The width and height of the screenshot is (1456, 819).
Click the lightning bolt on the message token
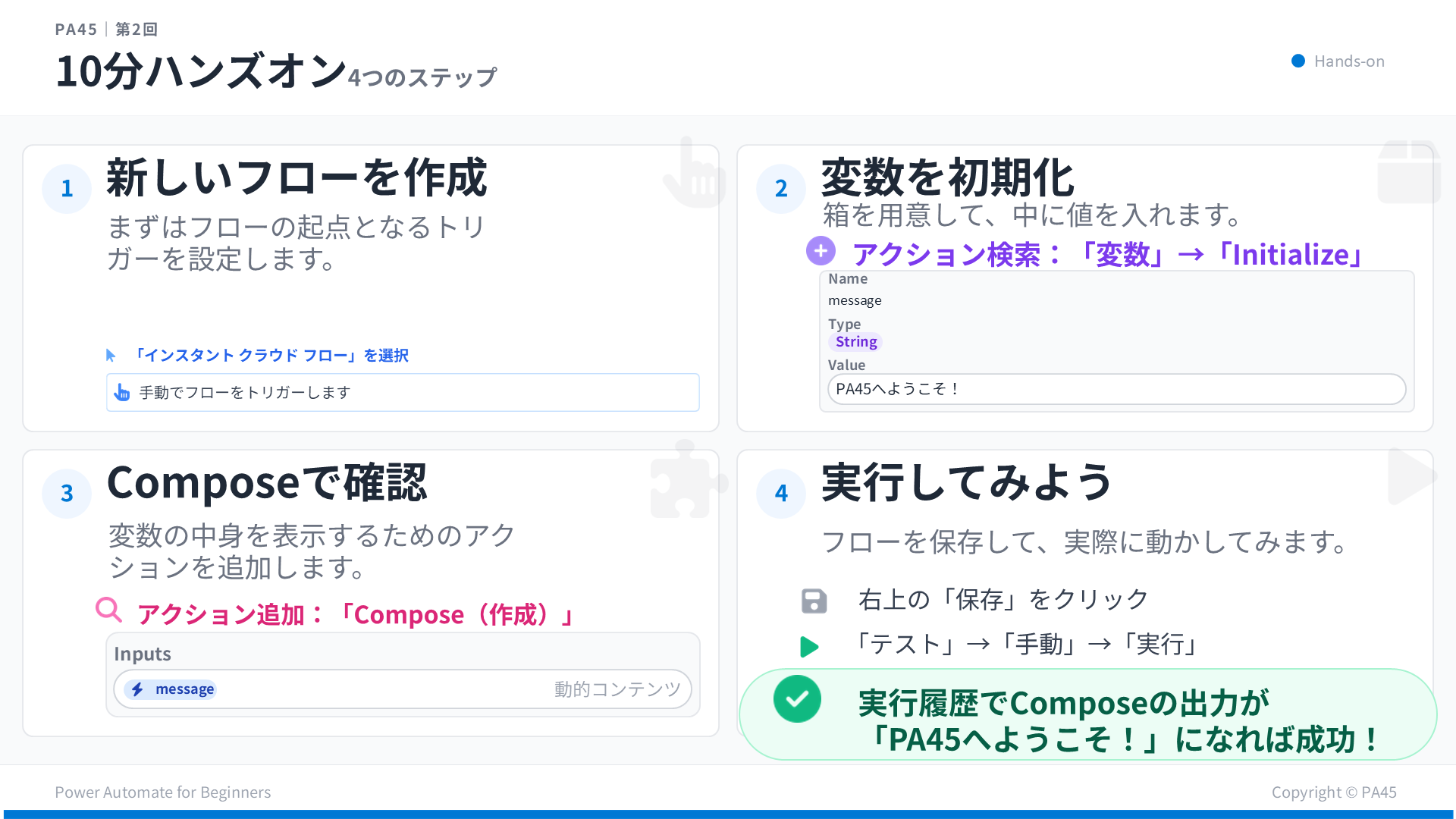click(x=137, y=689)
